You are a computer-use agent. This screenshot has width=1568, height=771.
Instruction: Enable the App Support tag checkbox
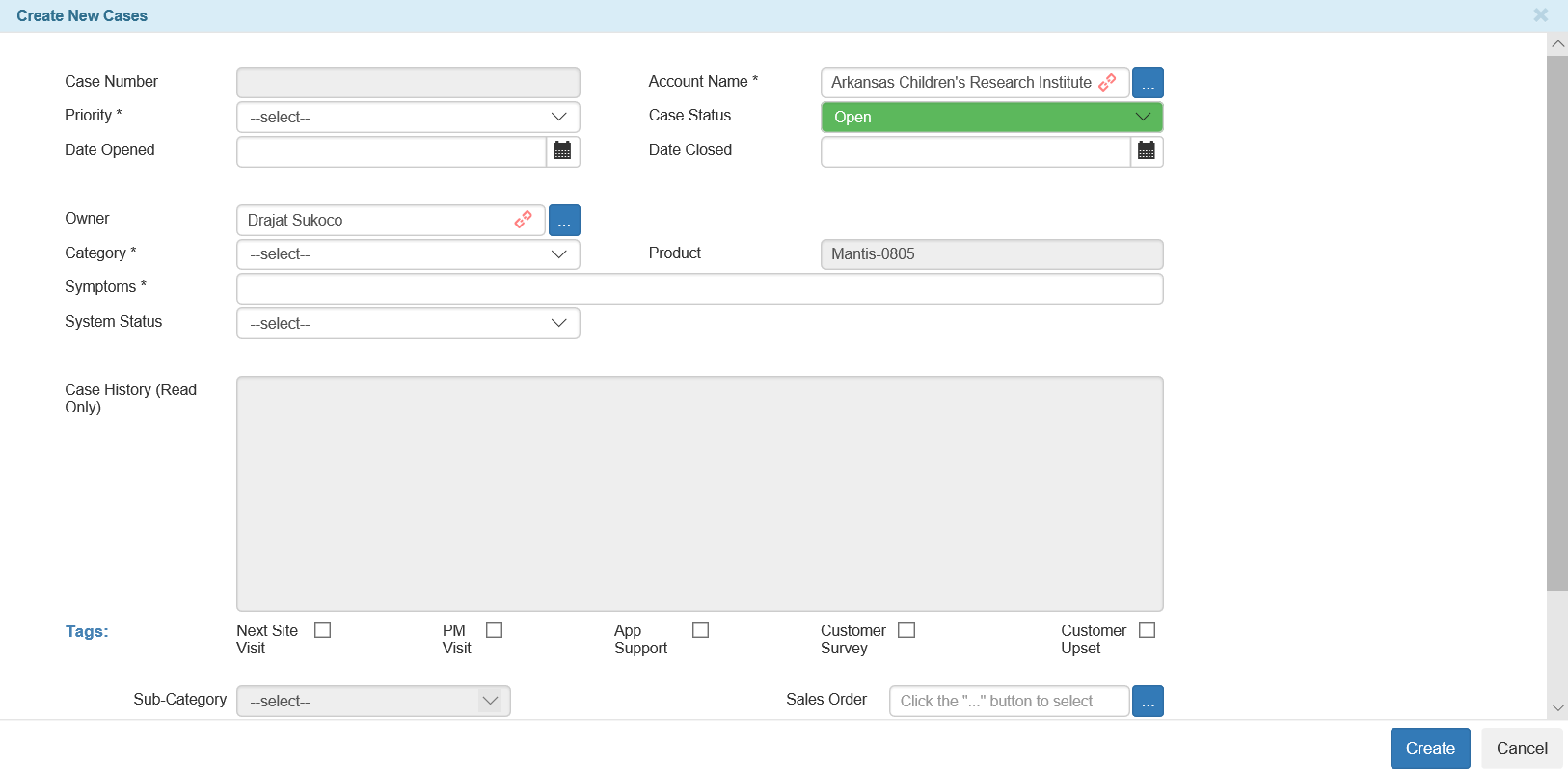pyautogui.click(x=701, y=629)
